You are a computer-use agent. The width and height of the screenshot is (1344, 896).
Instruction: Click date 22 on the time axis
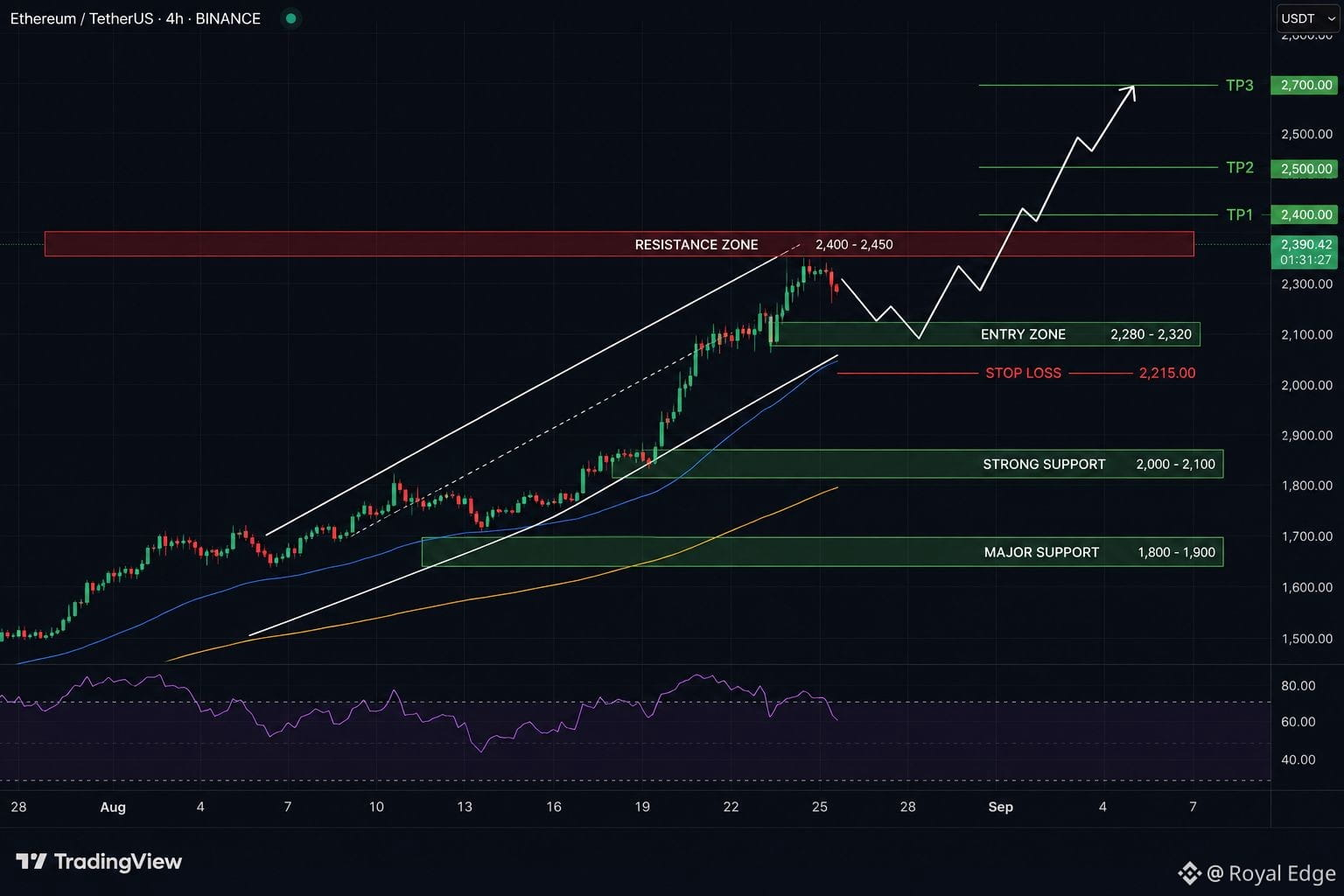731,807
